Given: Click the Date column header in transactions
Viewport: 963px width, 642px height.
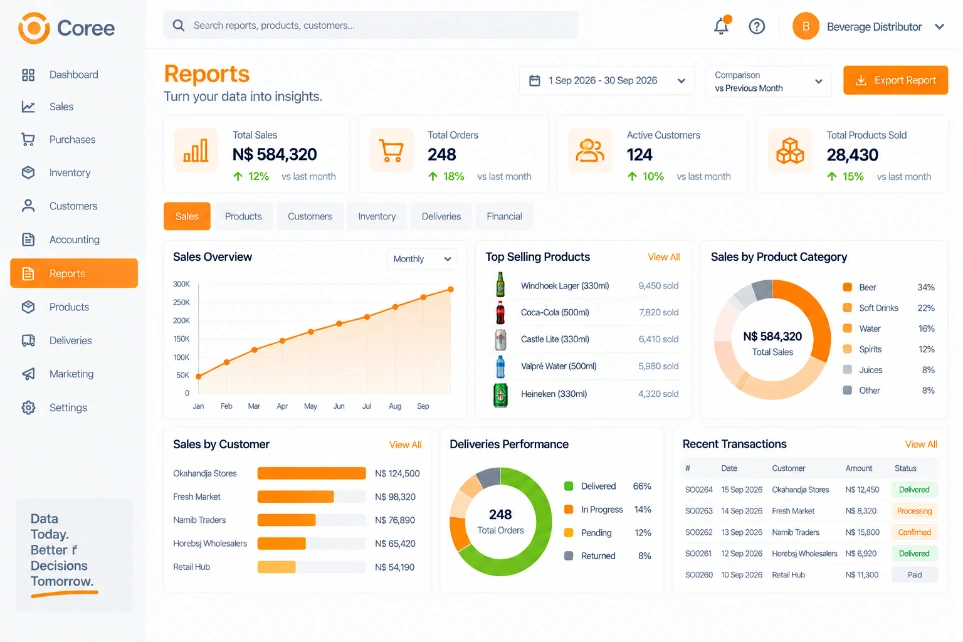Looking at the screenshot, I should point(729,468).
